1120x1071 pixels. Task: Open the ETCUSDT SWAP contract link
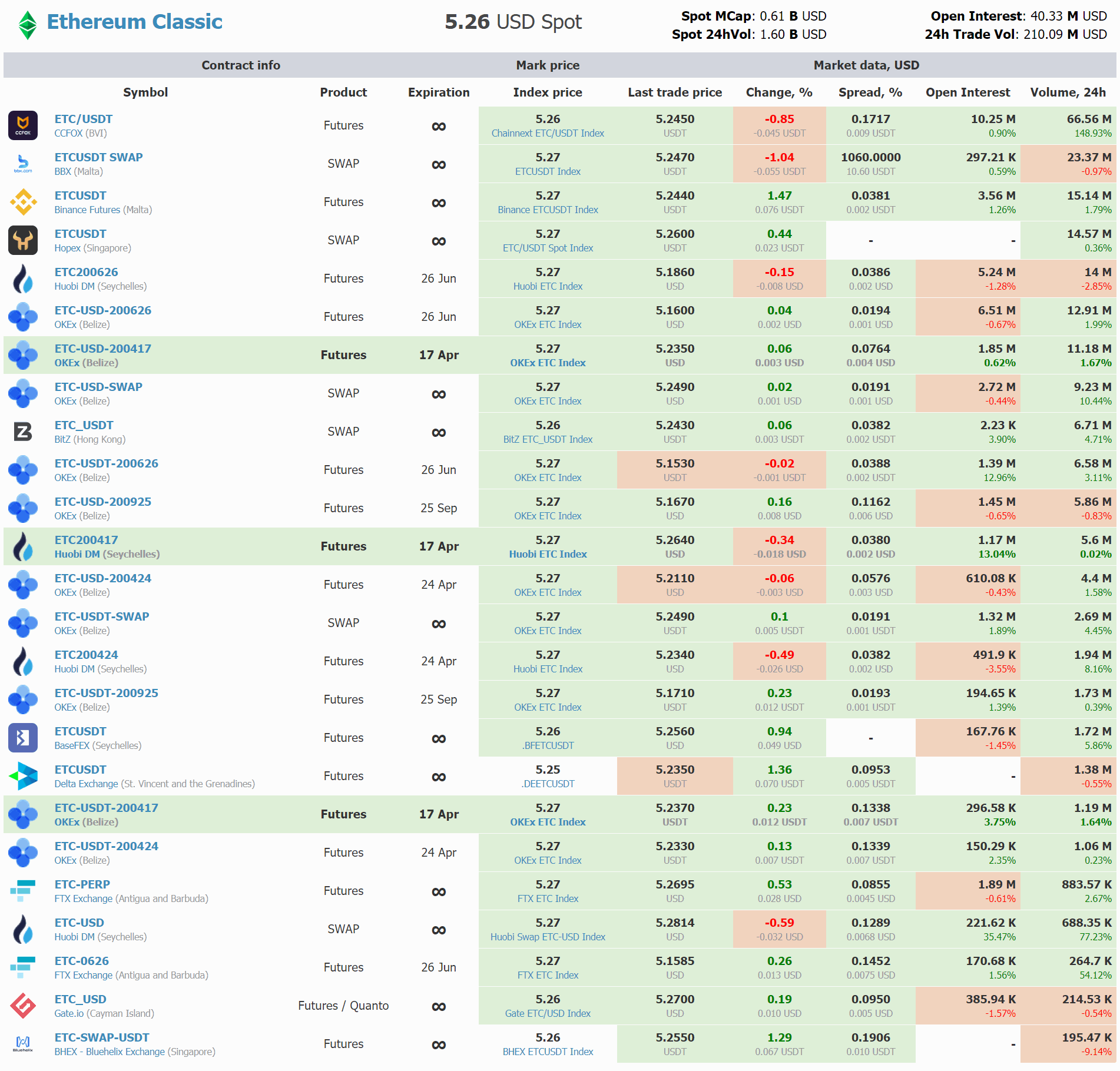coord(98,157)
